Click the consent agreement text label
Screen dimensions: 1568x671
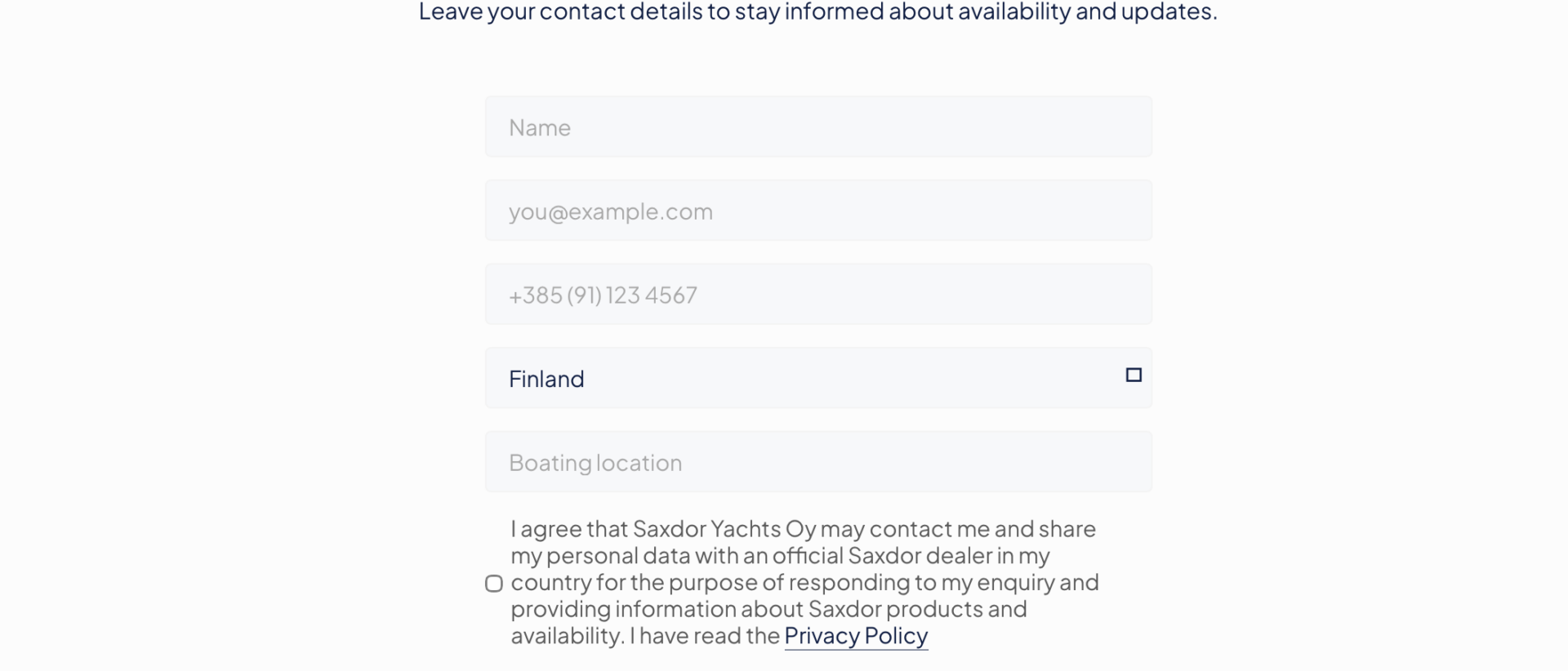coord(804,582)
